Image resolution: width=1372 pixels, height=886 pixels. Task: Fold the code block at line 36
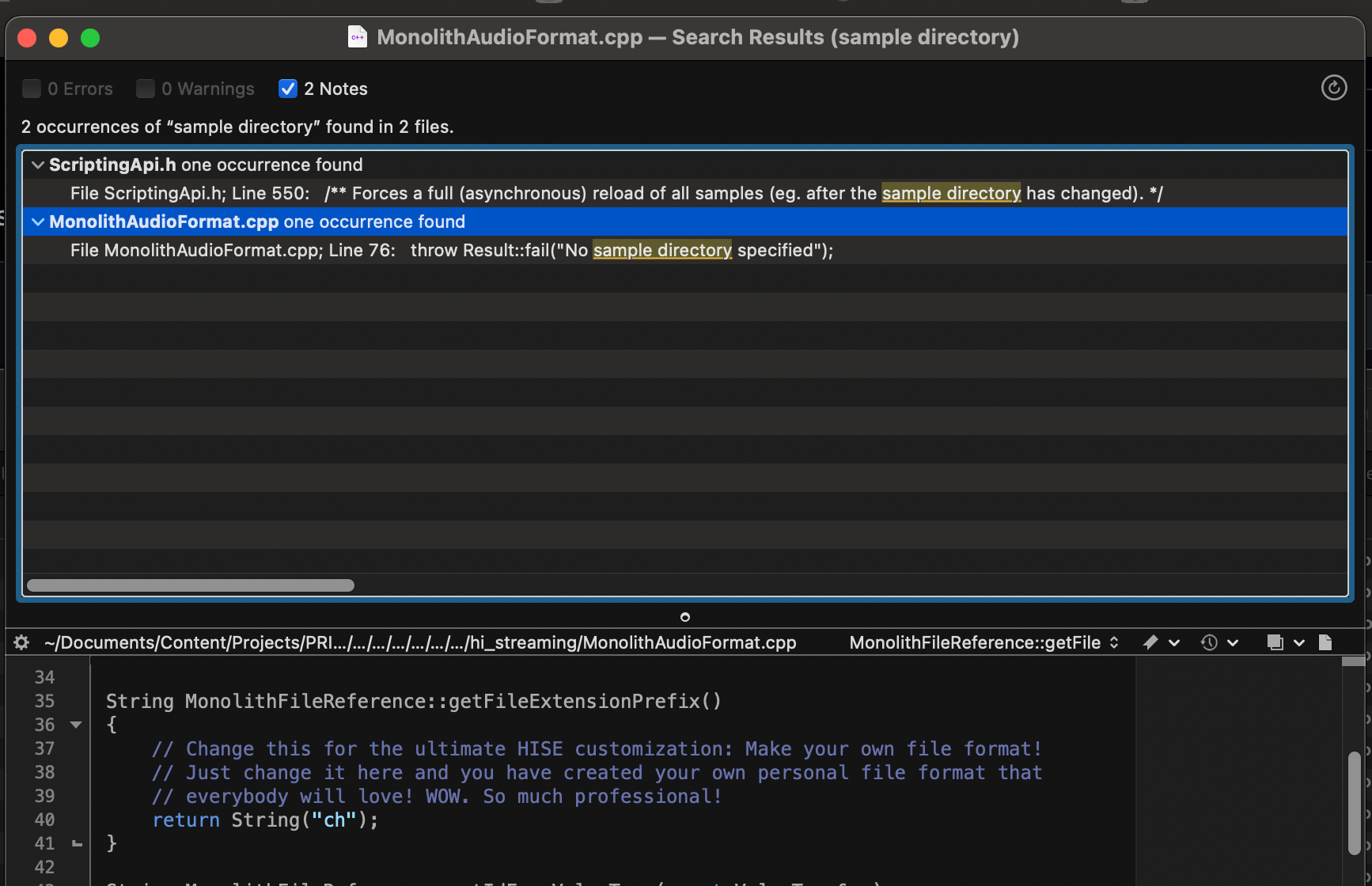point(76,725)
